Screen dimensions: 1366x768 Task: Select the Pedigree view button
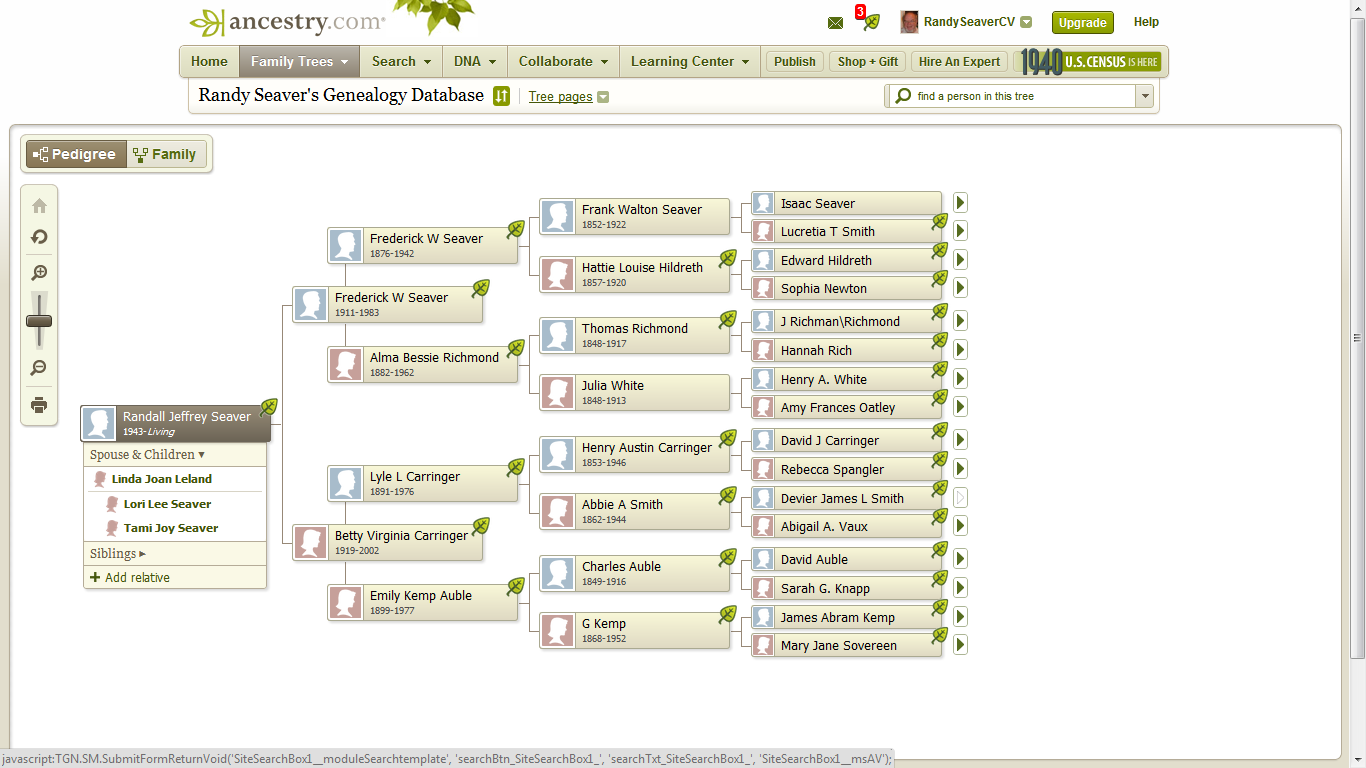click(x=75, y=153)
